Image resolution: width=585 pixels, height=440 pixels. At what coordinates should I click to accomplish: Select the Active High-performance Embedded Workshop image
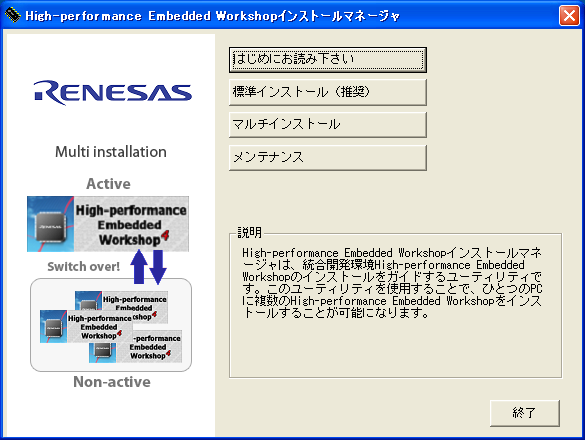[108, 224]
